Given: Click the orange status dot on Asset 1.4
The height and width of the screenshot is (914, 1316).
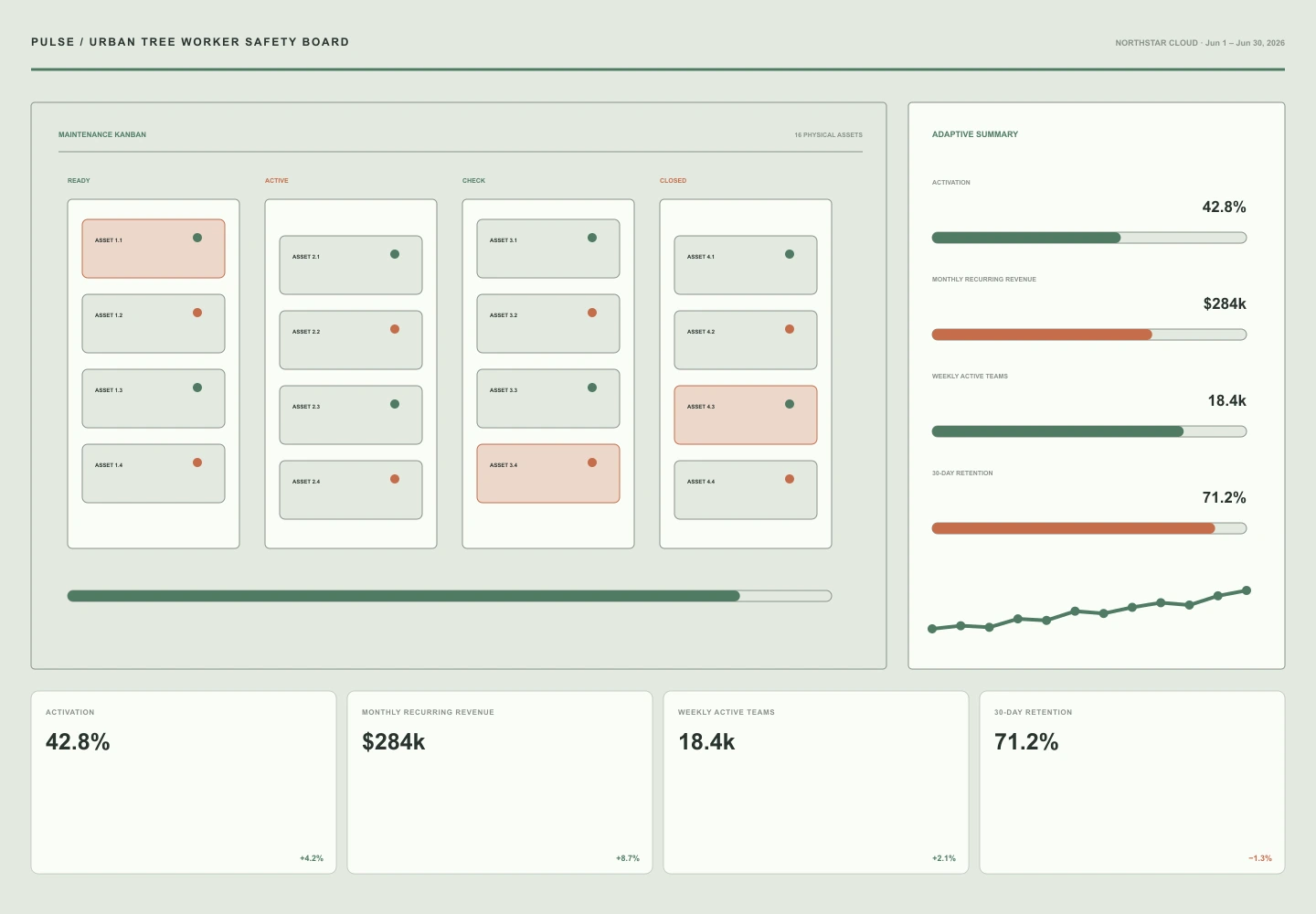Looking at the screenshot, I should tap(197, 462).
